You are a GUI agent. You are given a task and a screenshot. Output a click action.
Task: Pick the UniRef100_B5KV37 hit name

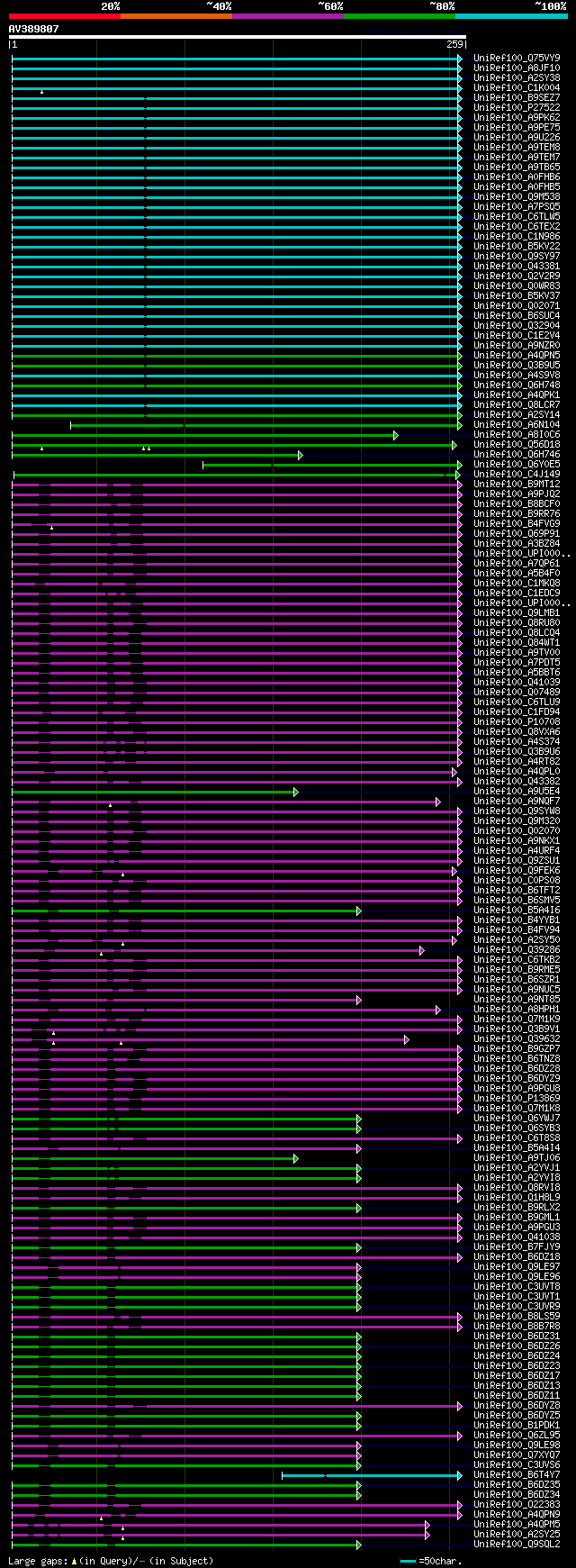(x=517, y=295)
